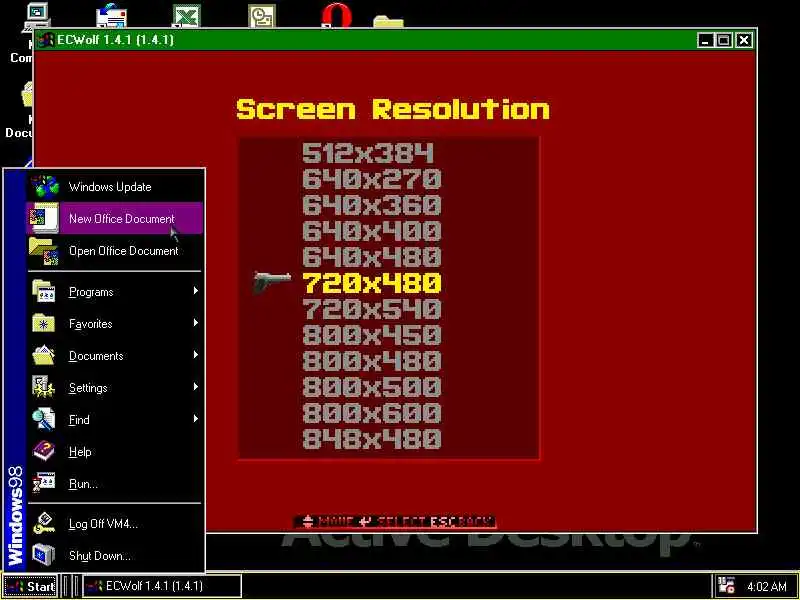The height and width of the screenshot is (600, 800).
Task: Select the 640x400 resolution
Action: 371,231
